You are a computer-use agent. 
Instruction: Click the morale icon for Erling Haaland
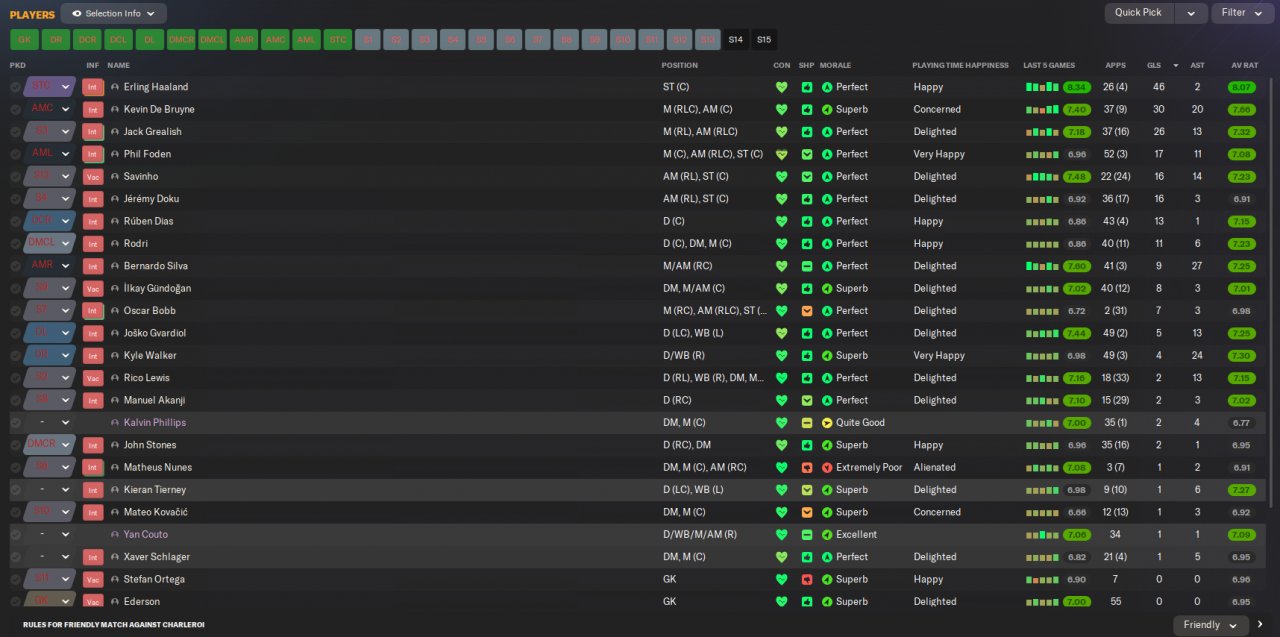pos(827,87)
